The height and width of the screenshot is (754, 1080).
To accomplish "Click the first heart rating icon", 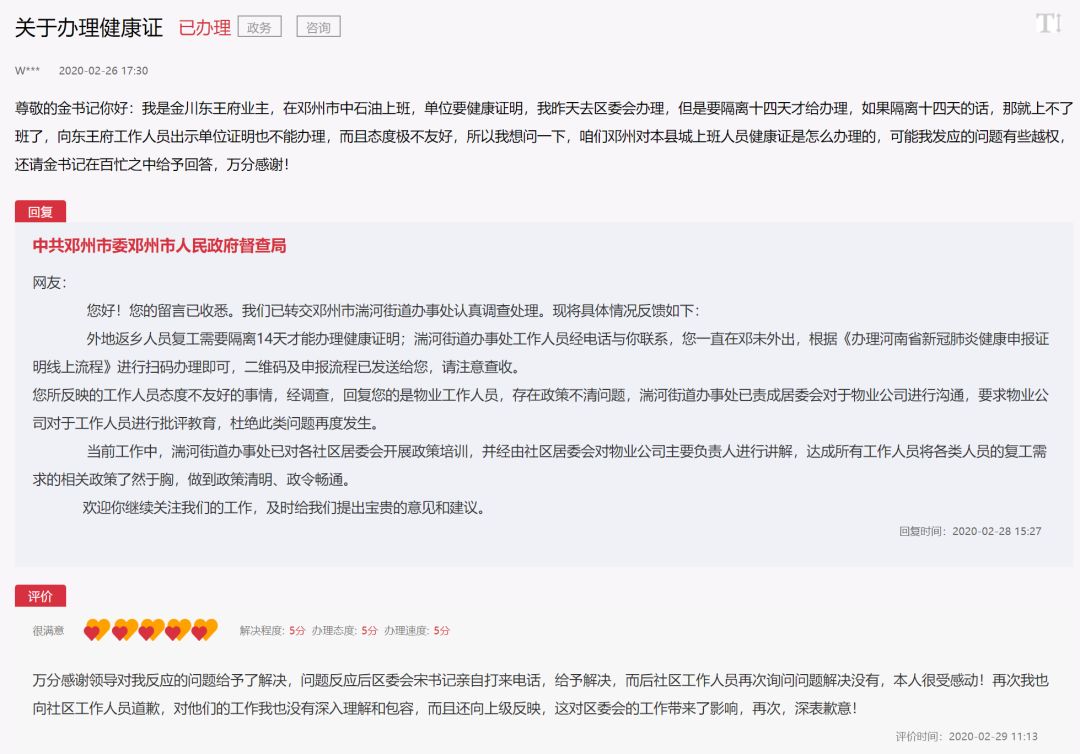I will pyautogui.click(x=96, y=629).
